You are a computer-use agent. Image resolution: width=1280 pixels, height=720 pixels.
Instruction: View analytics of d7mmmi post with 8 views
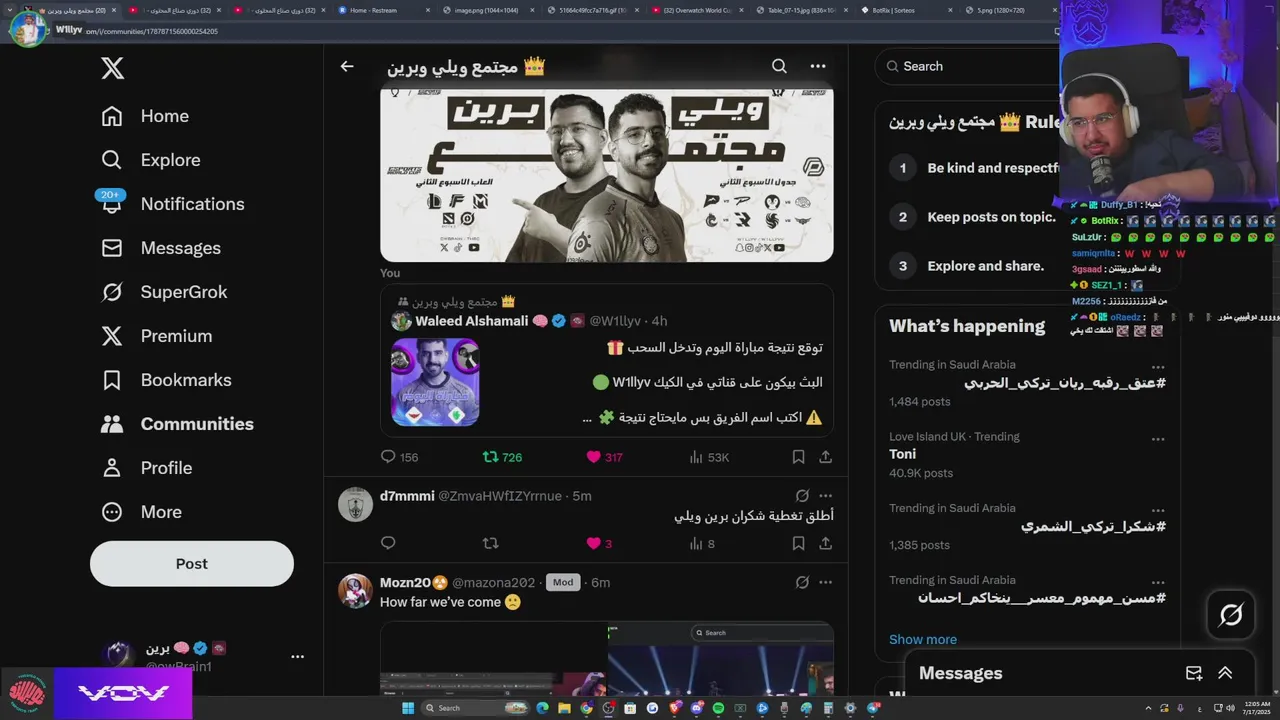coord(702,543)
